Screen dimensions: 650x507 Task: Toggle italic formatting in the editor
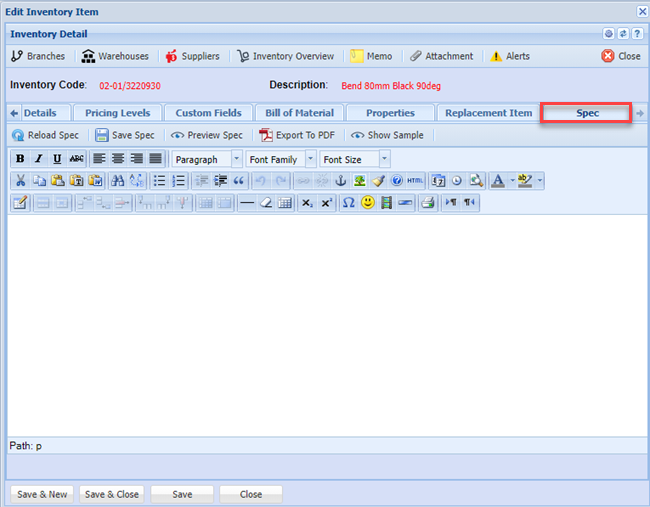pyautogui.click(x=38, y=159)
